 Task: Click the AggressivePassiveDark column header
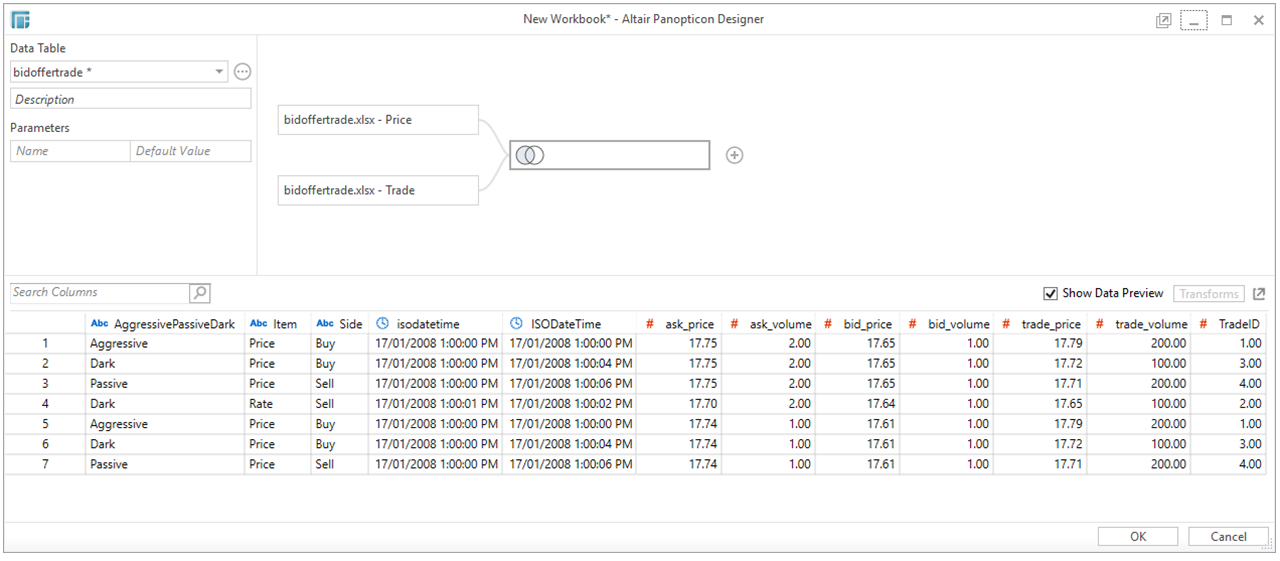(x=164, y=324)
